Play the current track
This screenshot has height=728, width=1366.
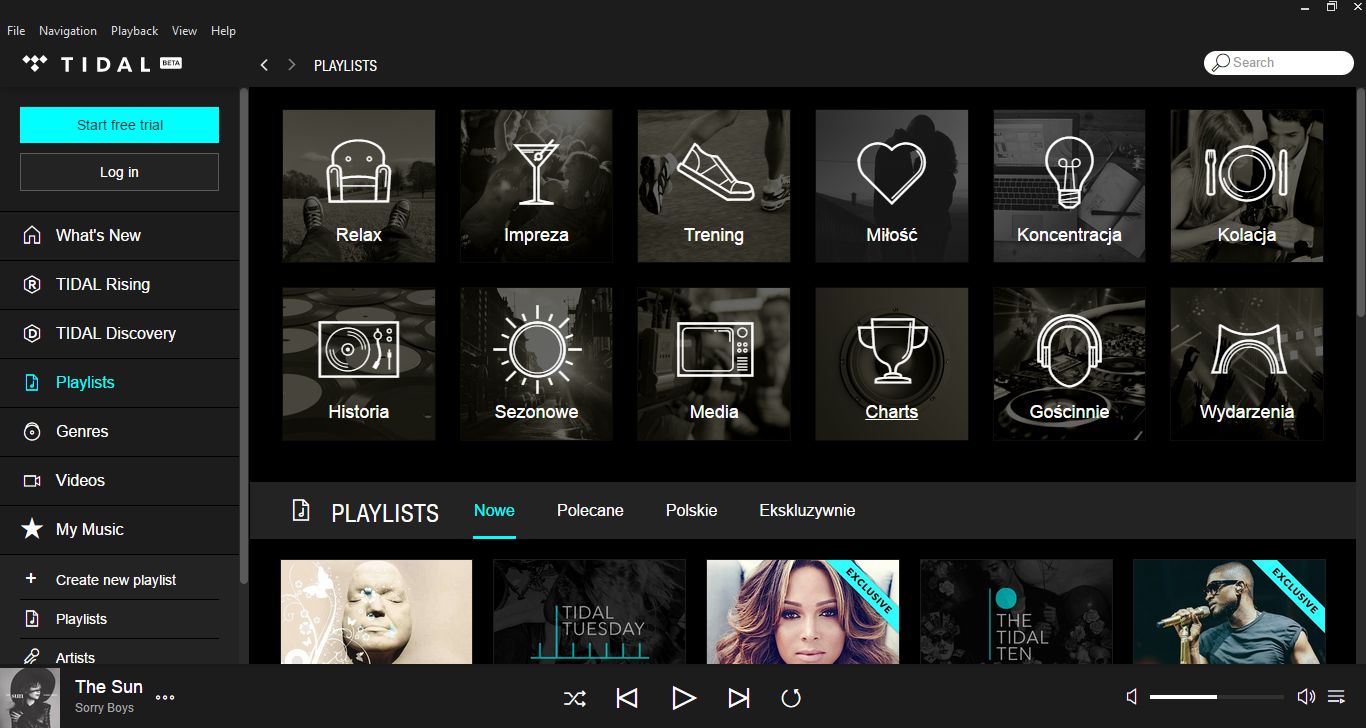[683, 698]
